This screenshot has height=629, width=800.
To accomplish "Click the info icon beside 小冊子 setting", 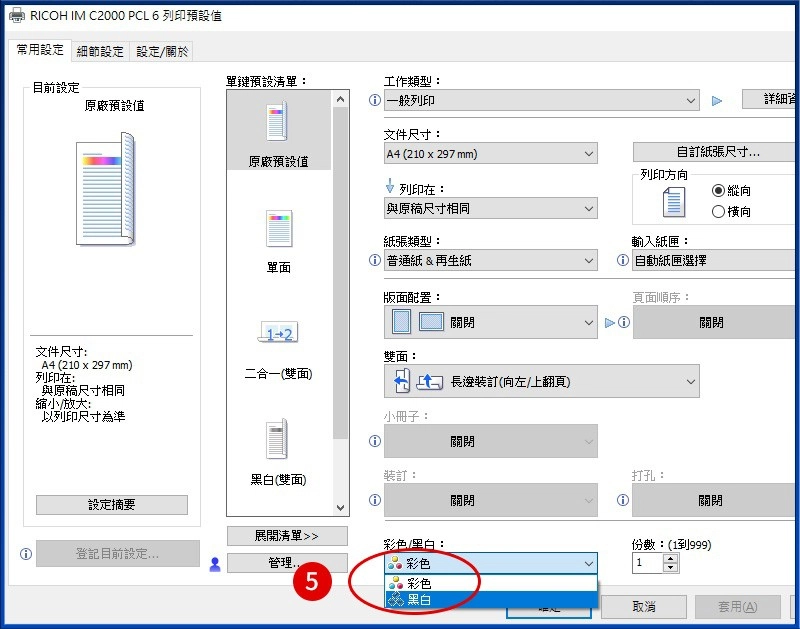I will tap(374, 441).
